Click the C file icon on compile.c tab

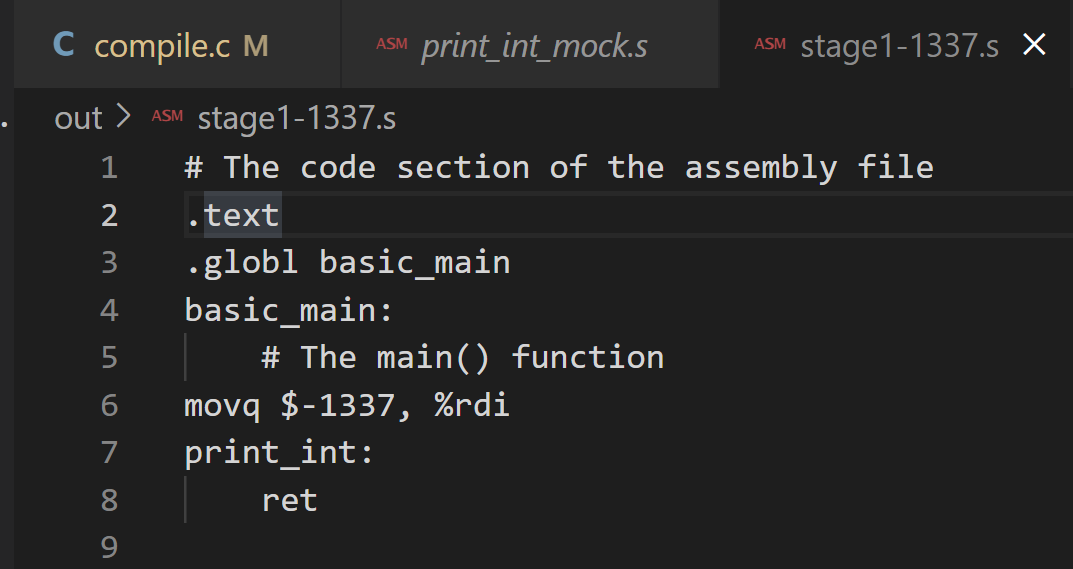[64, 45]
